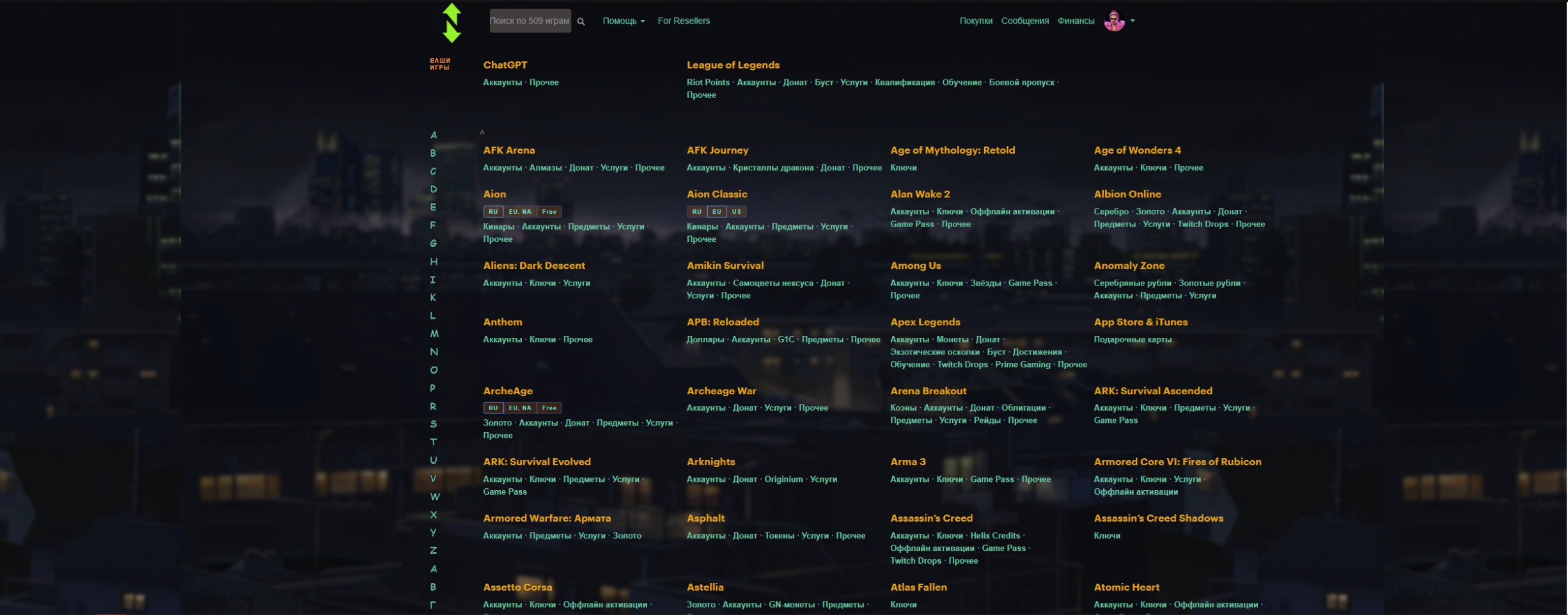The width and height of the screenshot is (1568, 615).
Task: Open Оффлайн активации under Alan Wake 2
Action: [1012, 211]
